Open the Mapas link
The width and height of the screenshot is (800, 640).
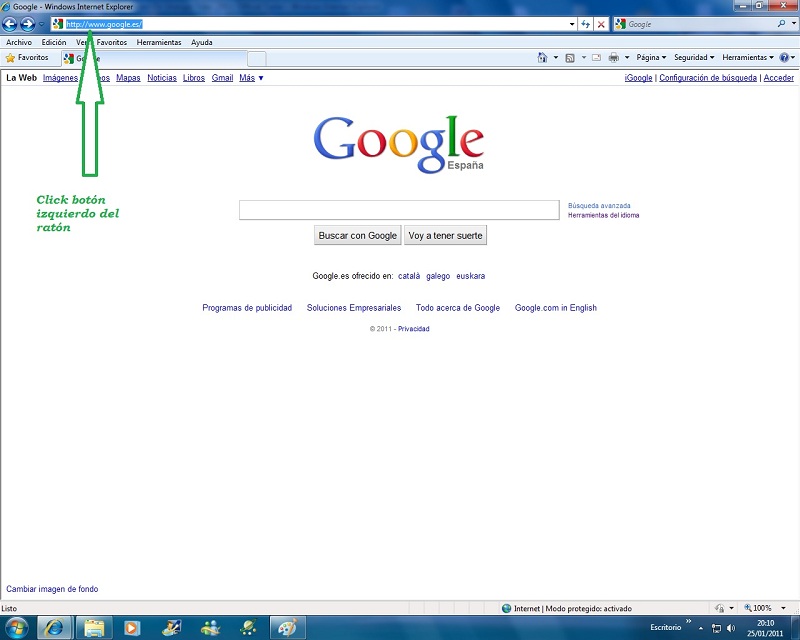coord(128,78)
